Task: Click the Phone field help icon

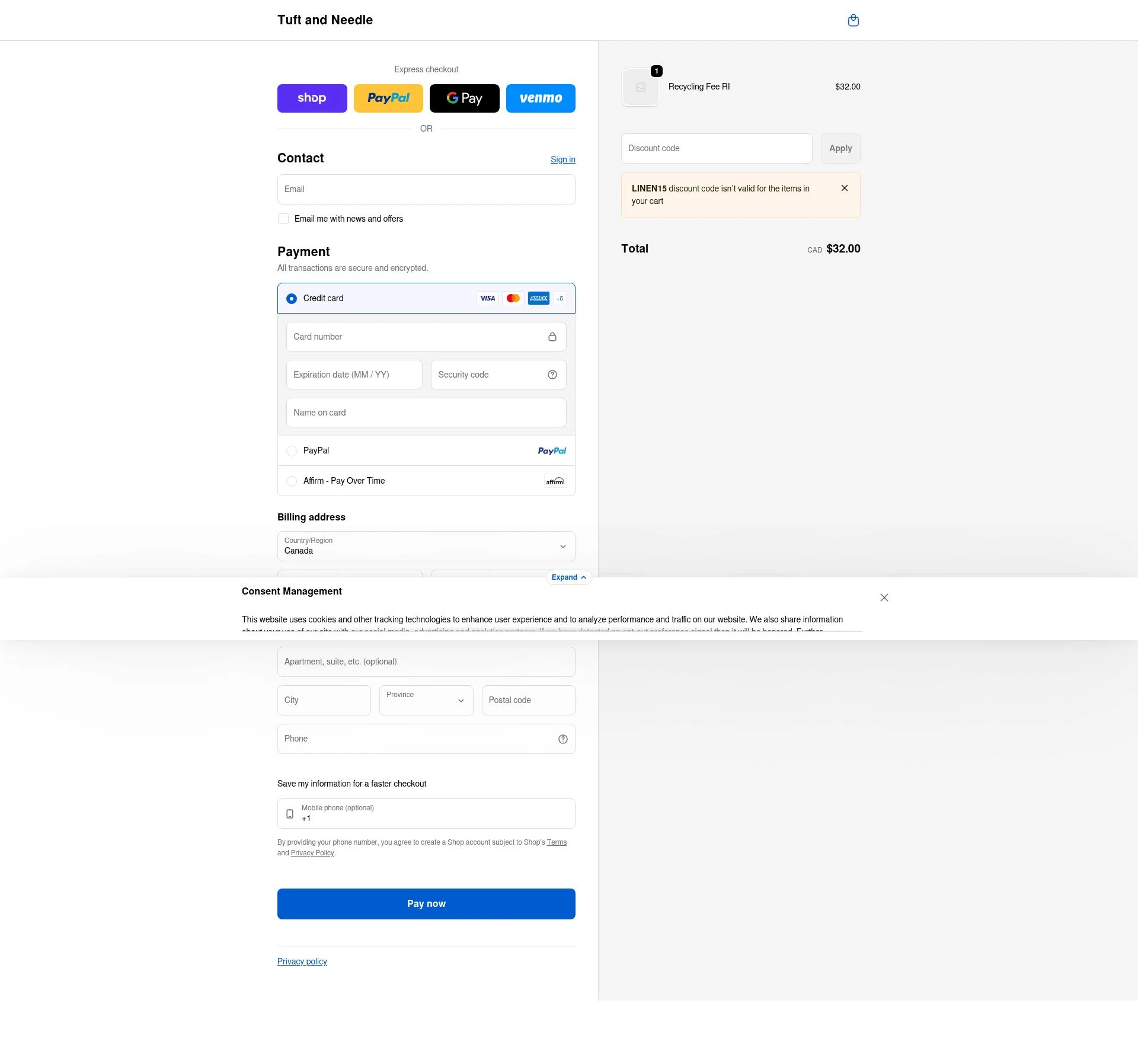Action: [562, 739]
